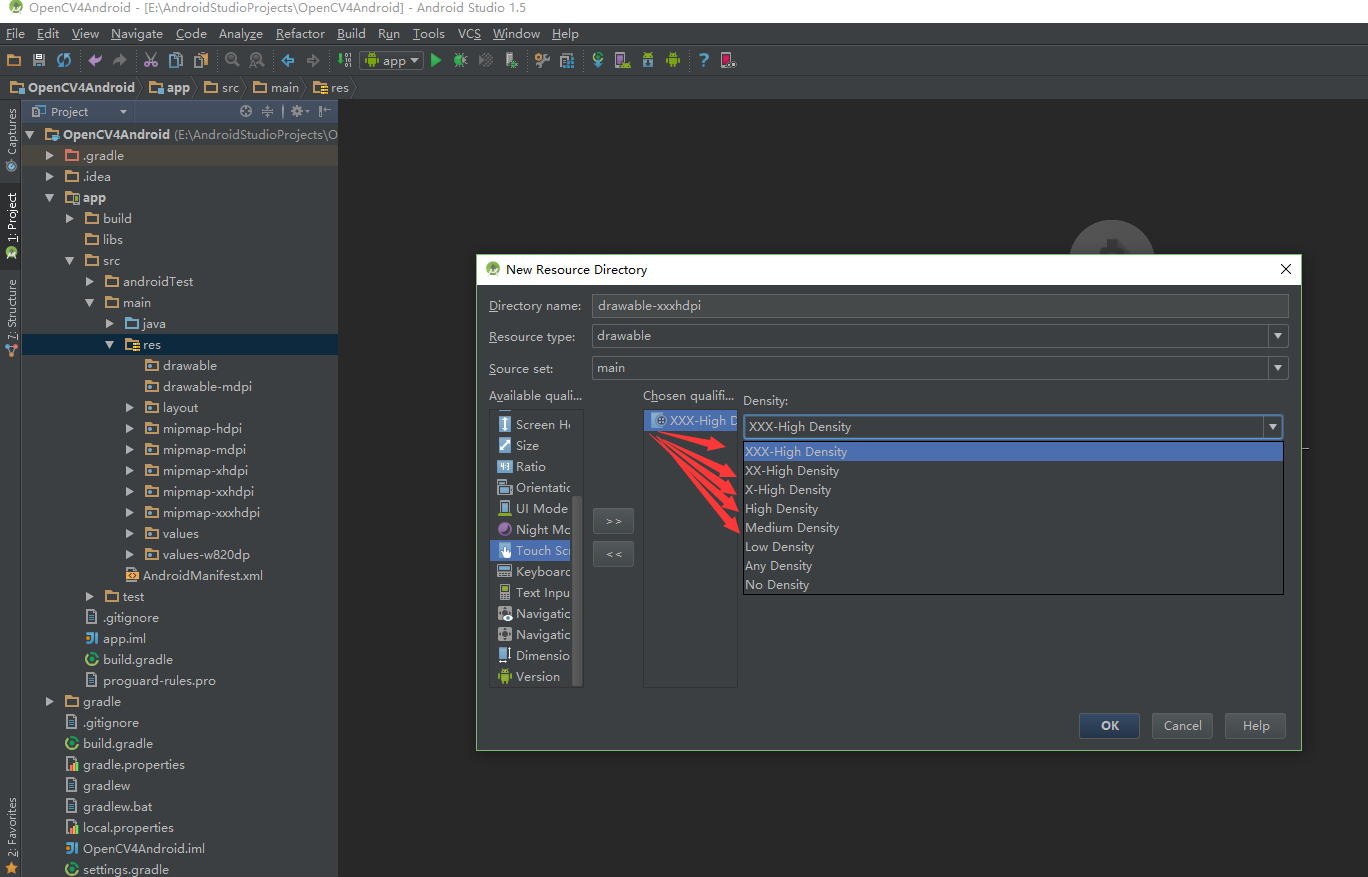Open the VCS menu
Image resolution: width=1368 pixels, height=877 pixels.
click(469, 34)
